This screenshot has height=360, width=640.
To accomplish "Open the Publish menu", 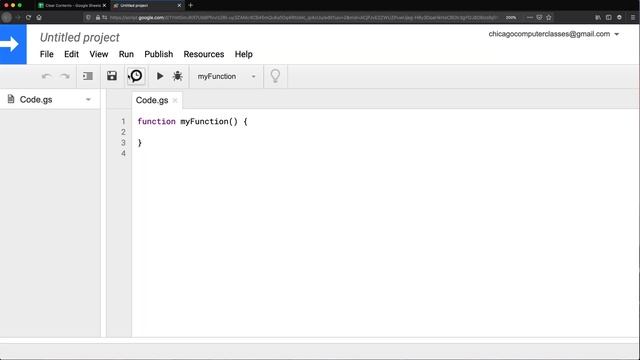I will 159,54.
